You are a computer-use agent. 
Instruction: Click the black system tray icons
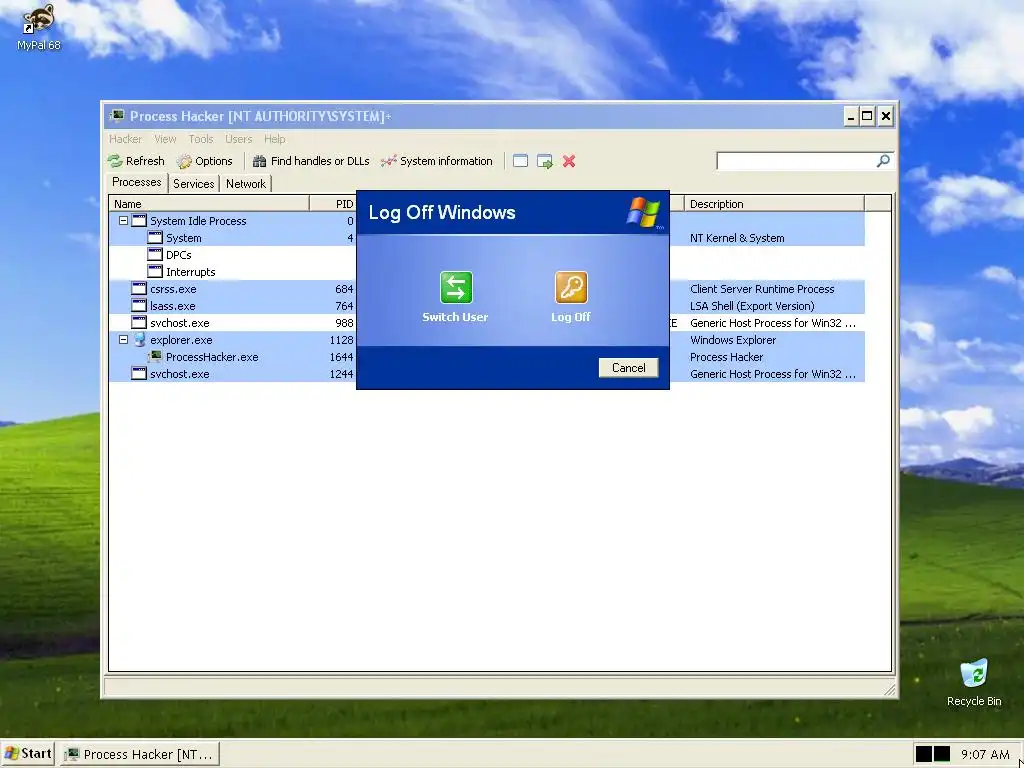pyautogui.click(x=933, y=754)
